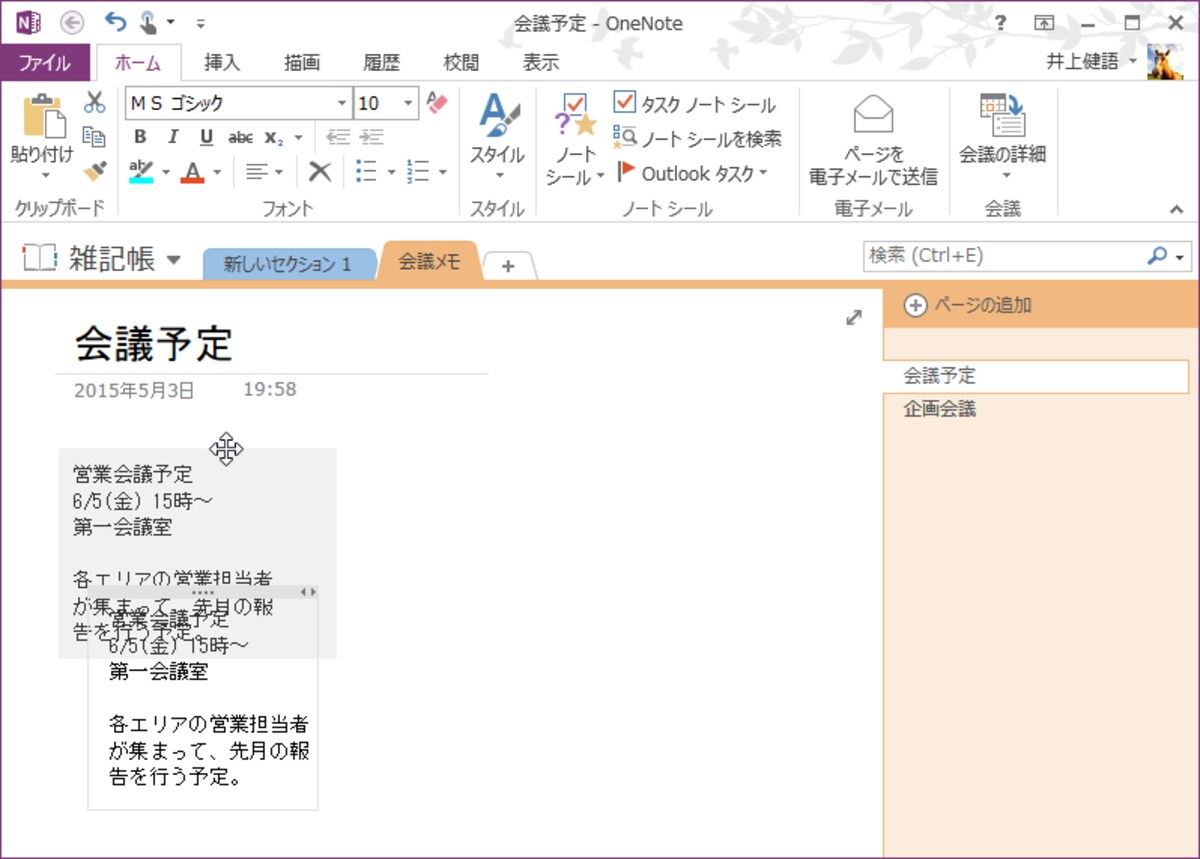
Task: Select the 会議メモ section tab
Action: tap(430, 261)
